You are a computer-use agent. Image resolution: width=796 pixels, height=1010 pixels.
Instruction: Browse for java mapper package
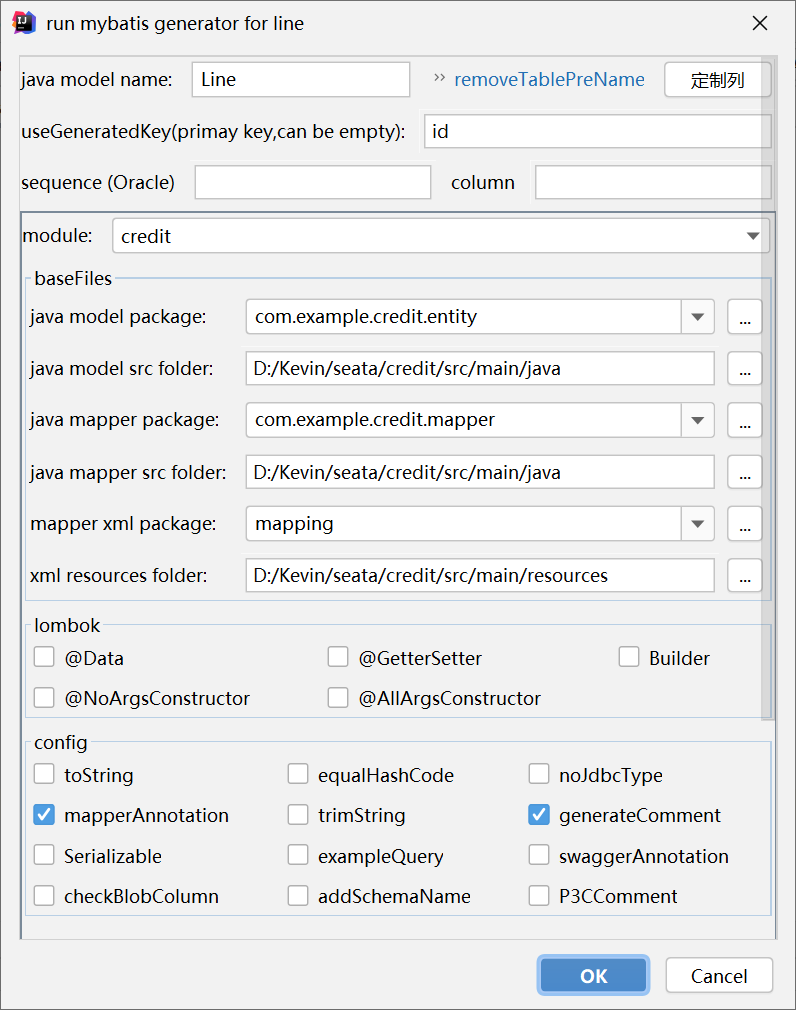click(x=744, y=420)
